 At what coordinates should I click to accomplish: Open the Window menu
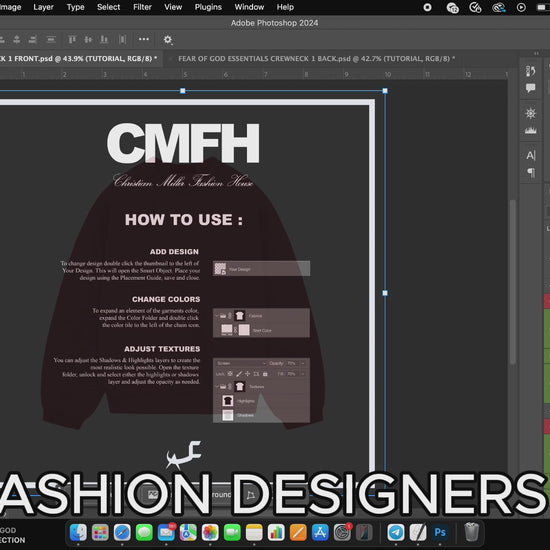[249, 7]
